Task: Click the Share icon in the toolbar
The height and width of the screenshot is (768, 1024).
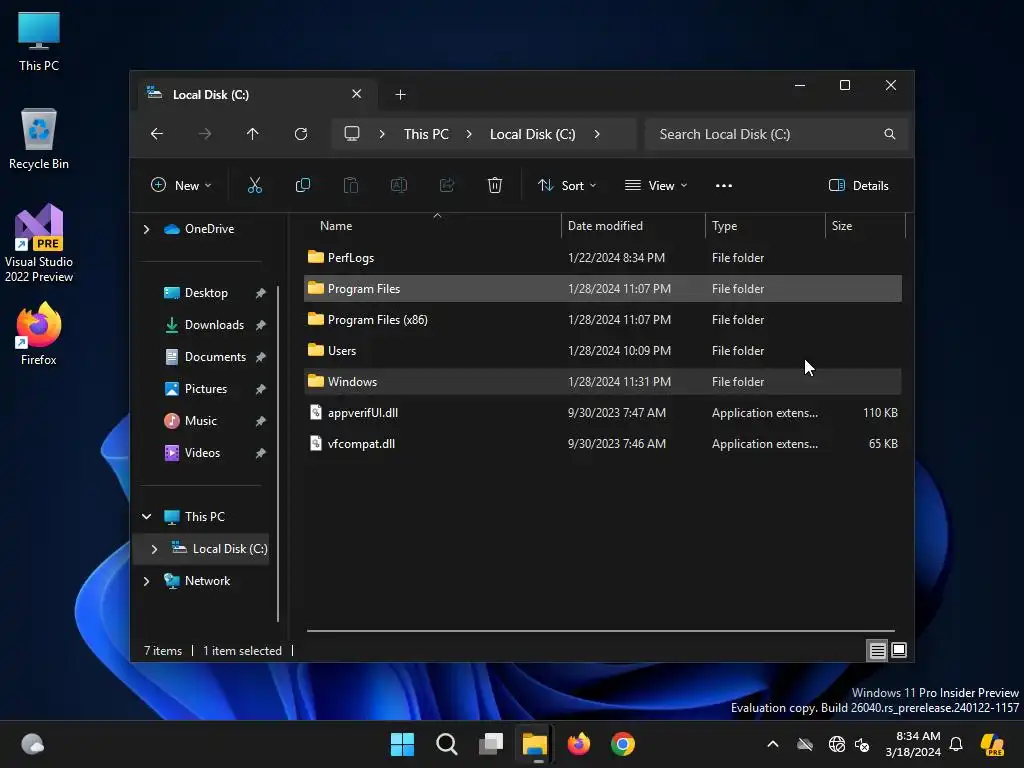Action: click(x=447, y=185)
